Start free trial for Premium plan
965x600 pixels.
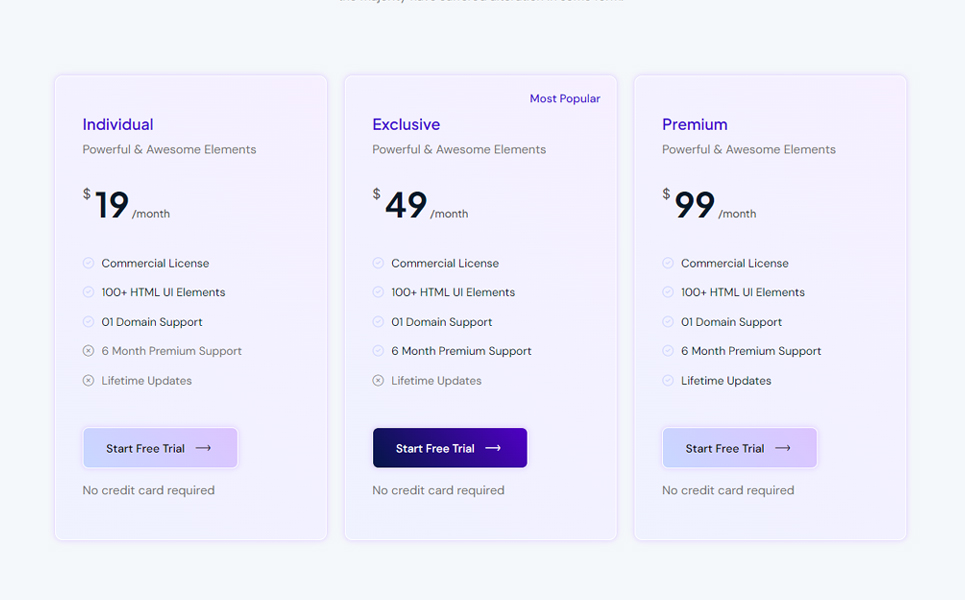pos(740,448)
